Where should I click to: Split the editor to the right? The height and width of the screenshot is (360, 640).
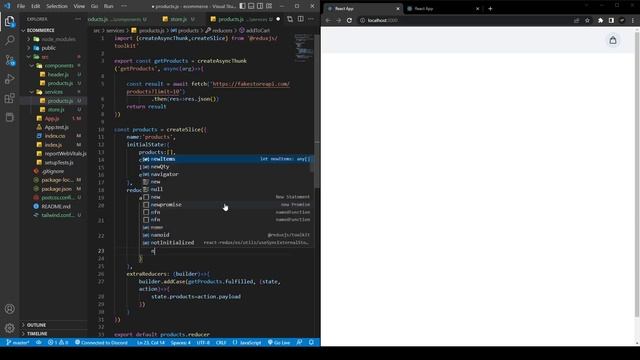coord(300,19)
